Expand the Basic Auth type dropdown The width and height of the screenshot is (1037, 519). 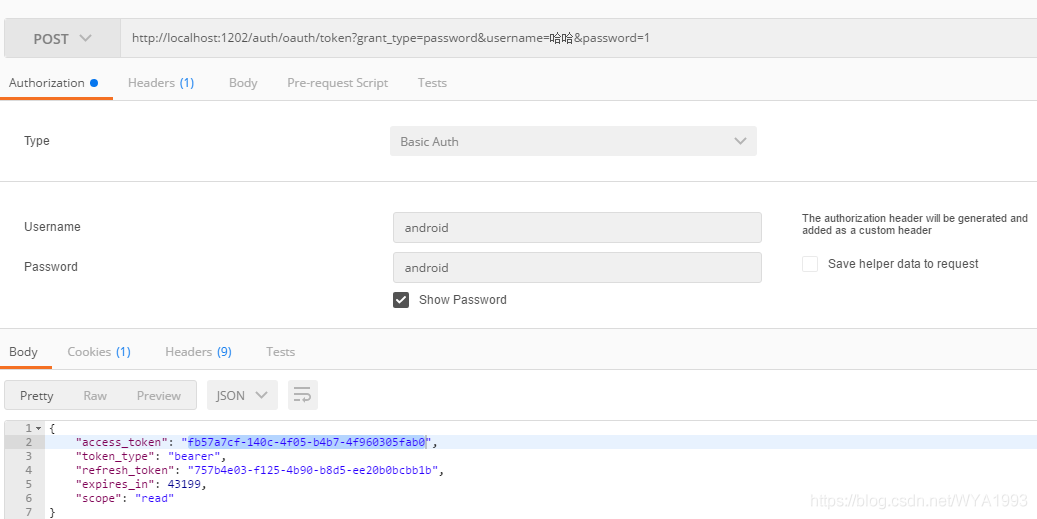(573, 141)
